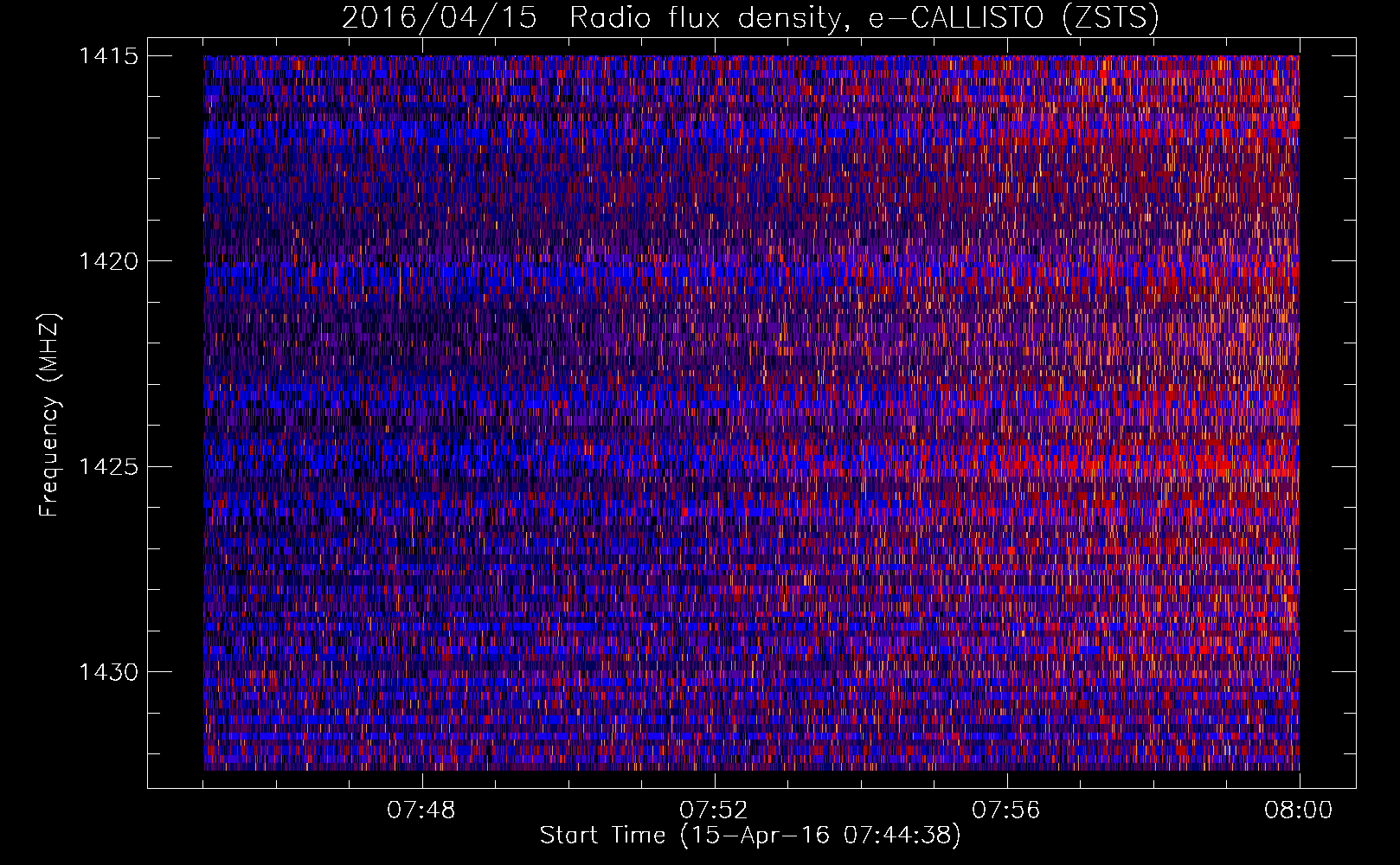Click the 07:52 time axis label

click(714, 811)
